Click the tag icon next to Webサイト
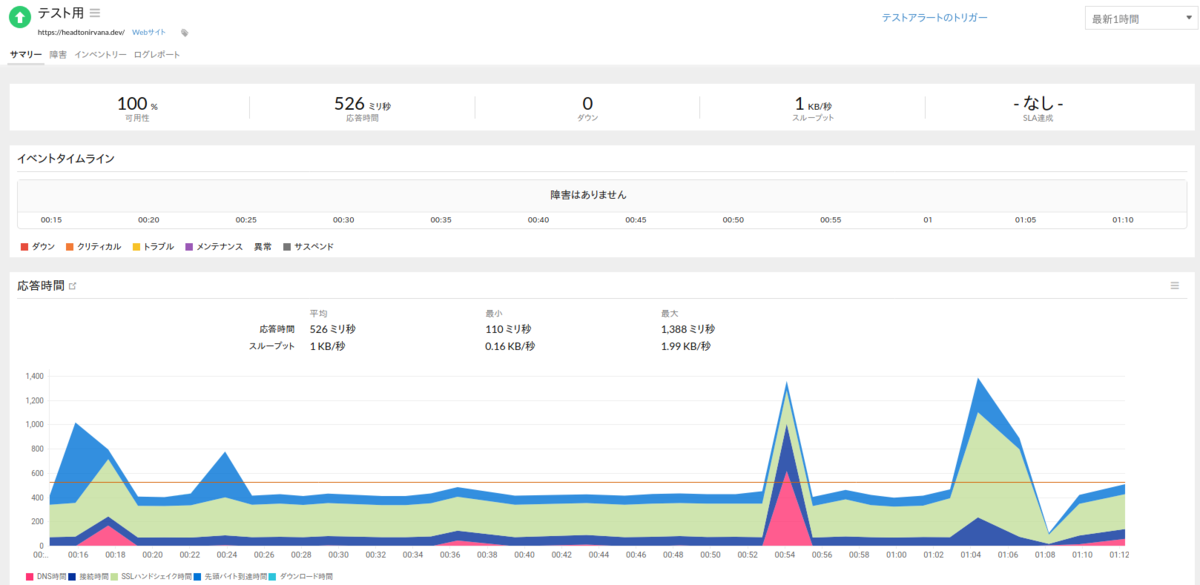The height and width of the screenshot is (585, 1200). click(x=184, y=32)
